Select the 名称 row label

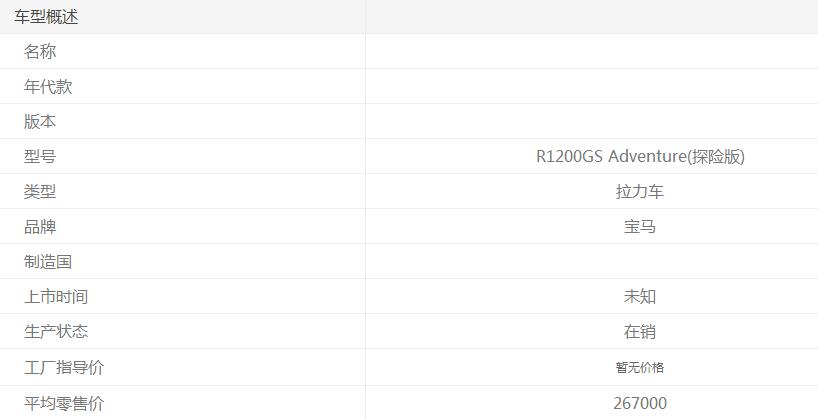point(40,52)
